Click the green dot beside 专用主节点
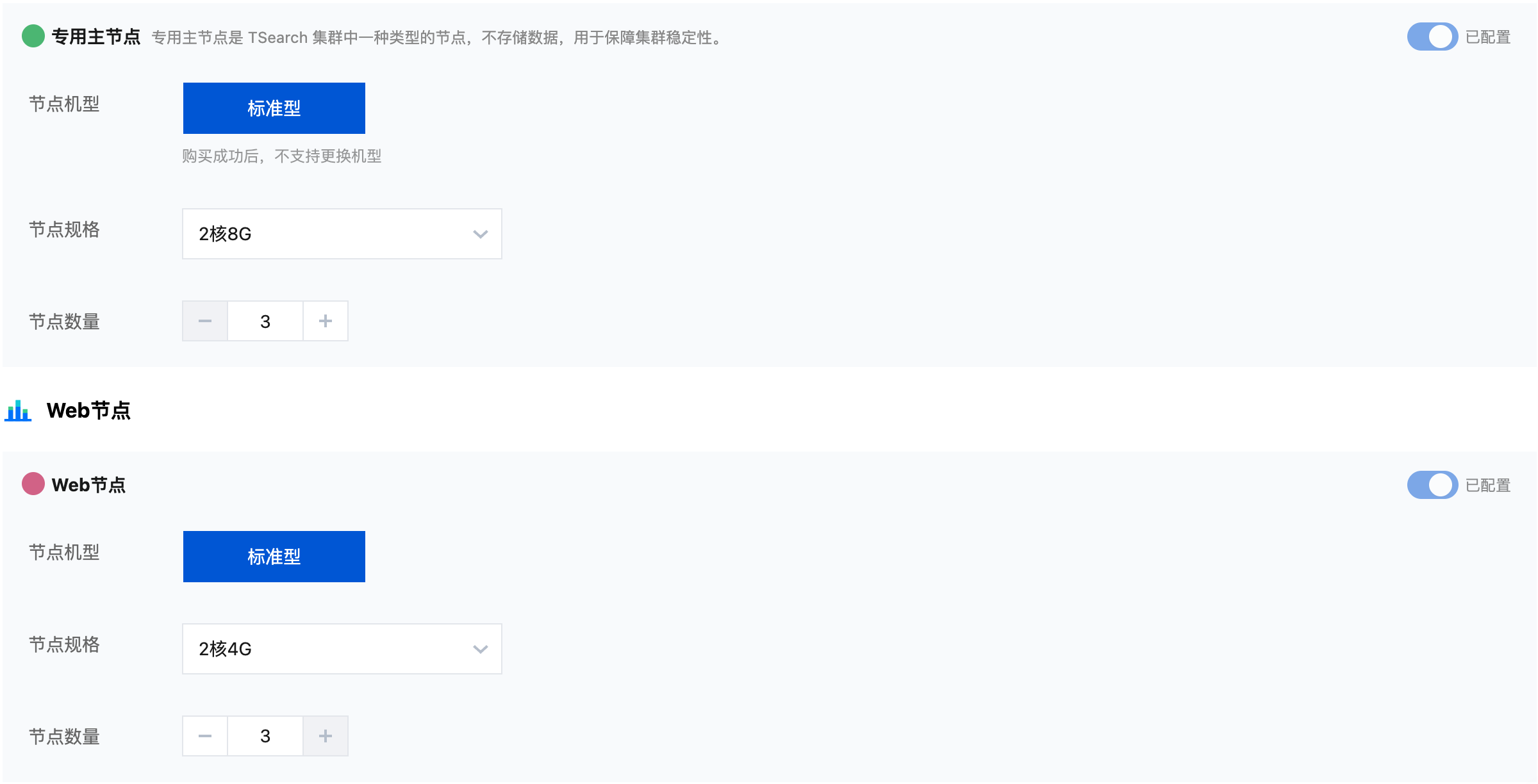The image size is (1538, 784). (x=33, y=37)
